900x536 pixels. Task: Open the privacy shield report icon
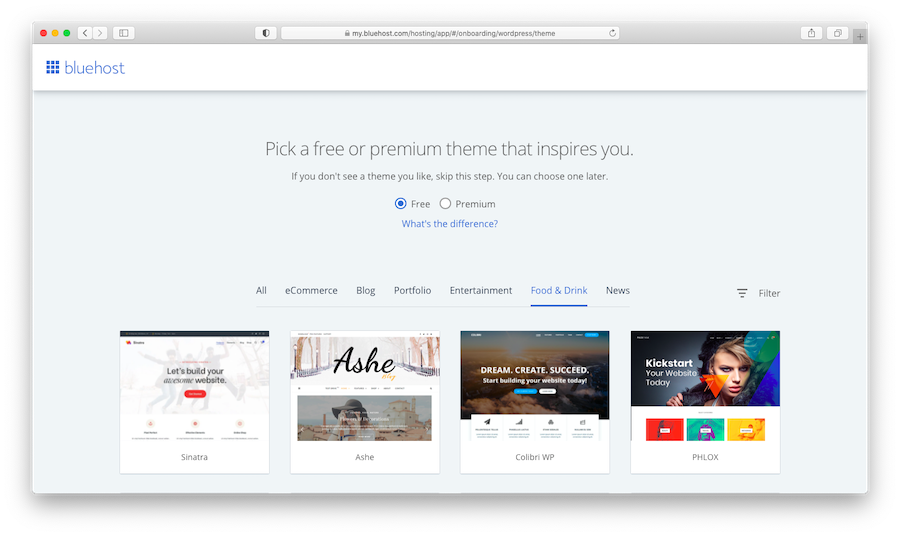pyautogui.click(x=266, y=33)
